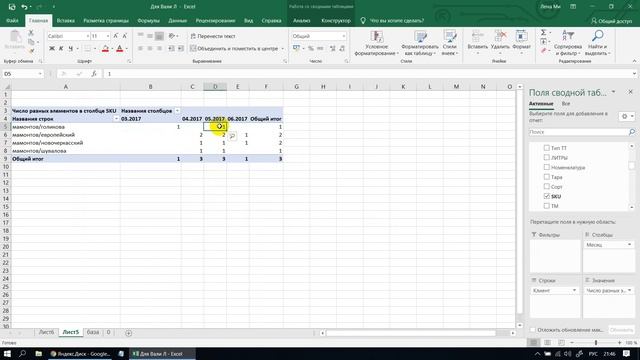
Task: Open row labels filter (Названия строк)
Action: tap(116, 119)
